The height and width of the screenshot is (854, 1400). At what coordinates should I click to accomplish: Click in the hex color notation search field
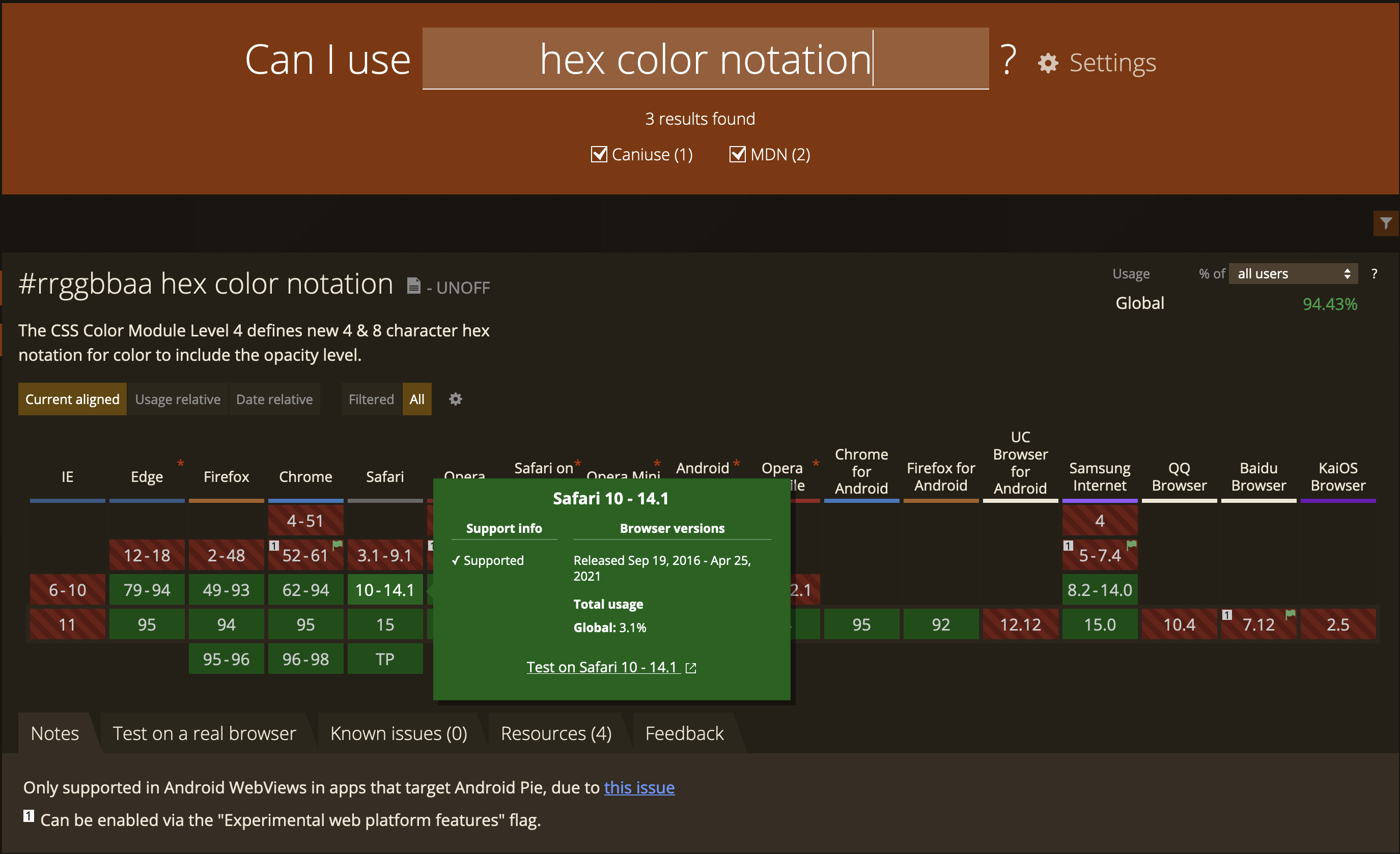click(706, 59)
